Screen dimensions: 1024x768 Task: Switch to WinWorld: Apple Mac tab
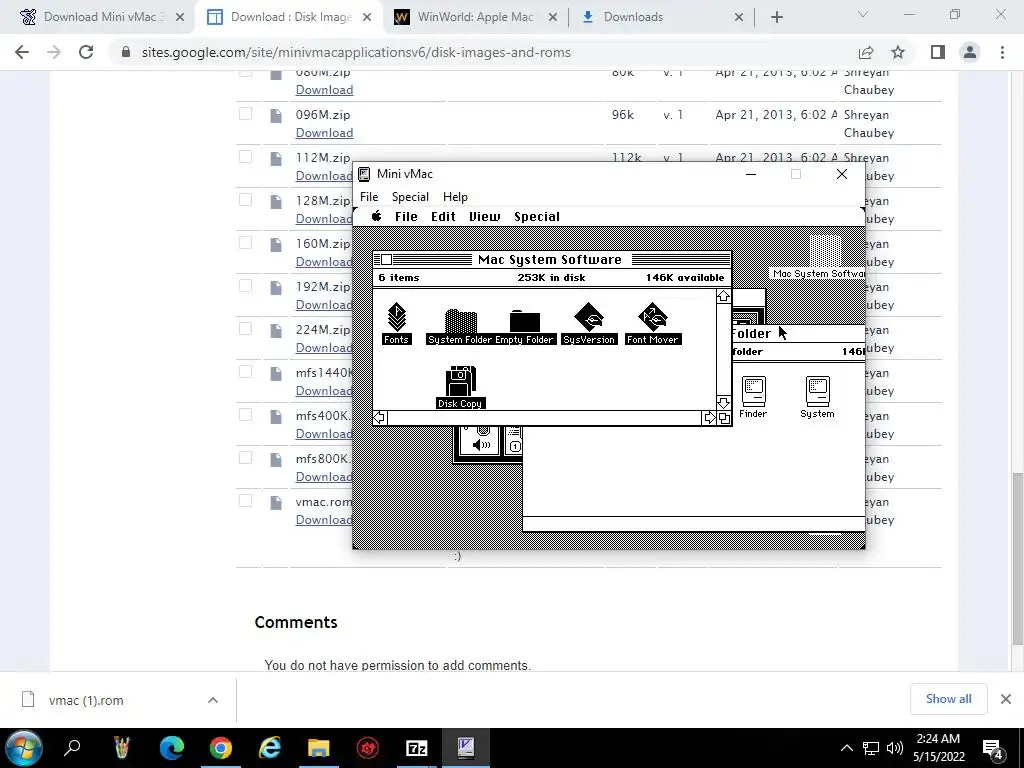tap(475, 17)
